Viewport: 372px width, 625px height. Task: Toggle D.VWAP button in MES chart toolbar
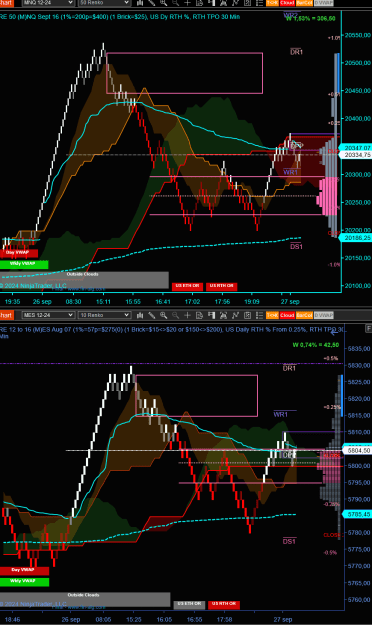click(323, 315)
